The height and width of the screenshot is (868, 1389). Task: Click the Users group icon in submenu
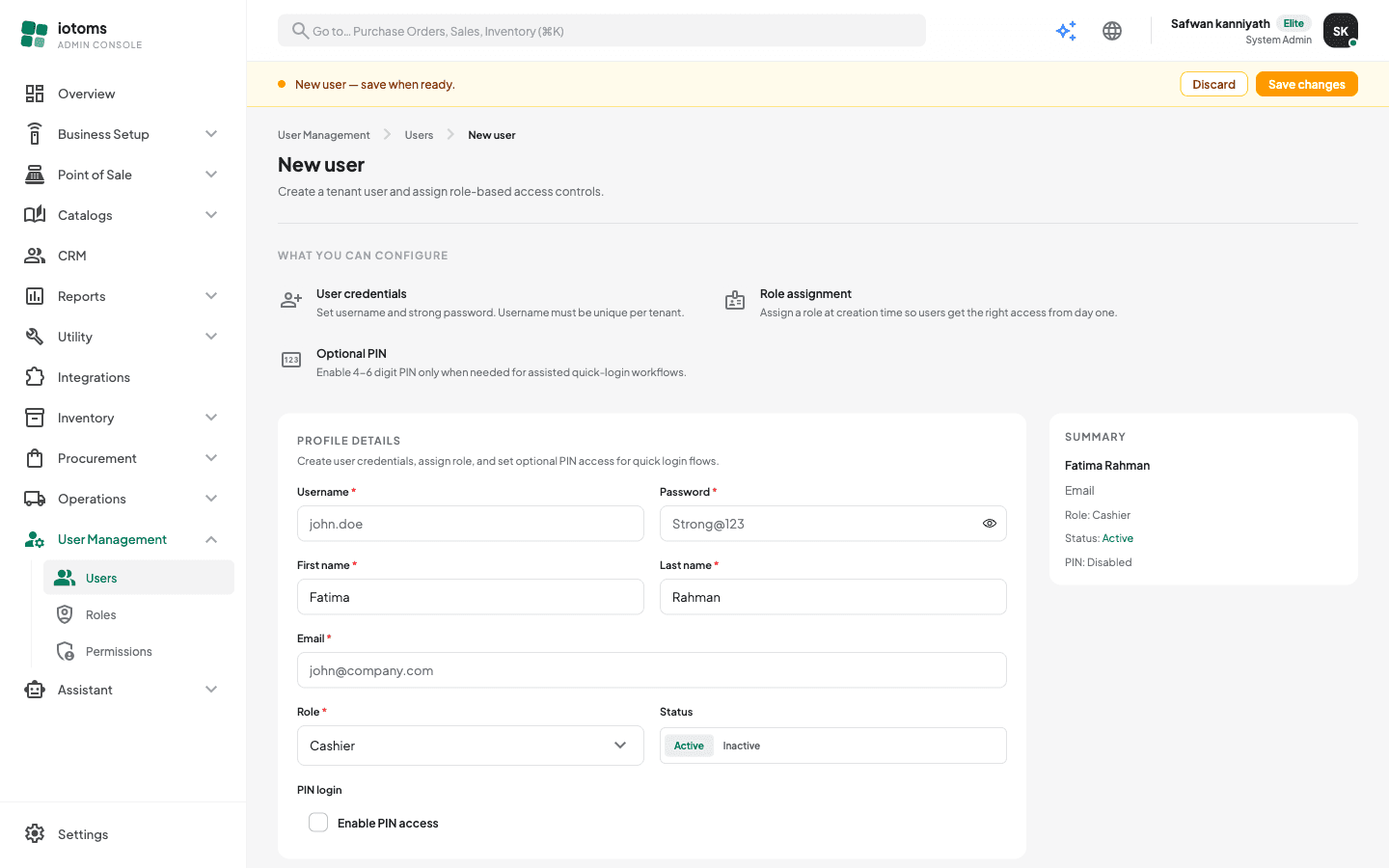coord(65,578)
